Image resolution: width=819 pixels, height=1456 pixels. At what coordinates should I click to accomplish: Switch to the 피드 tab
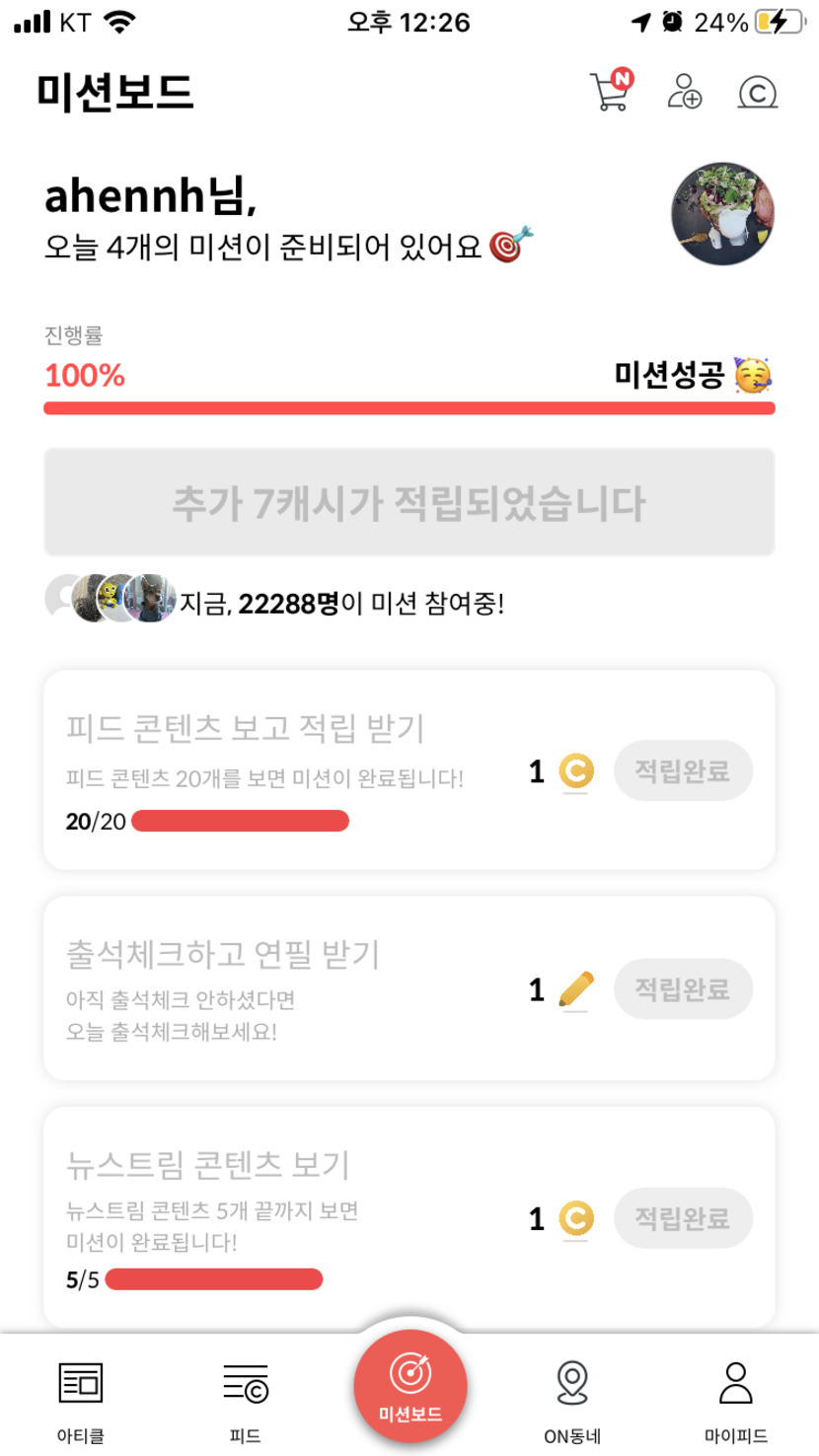point(245,1399)
